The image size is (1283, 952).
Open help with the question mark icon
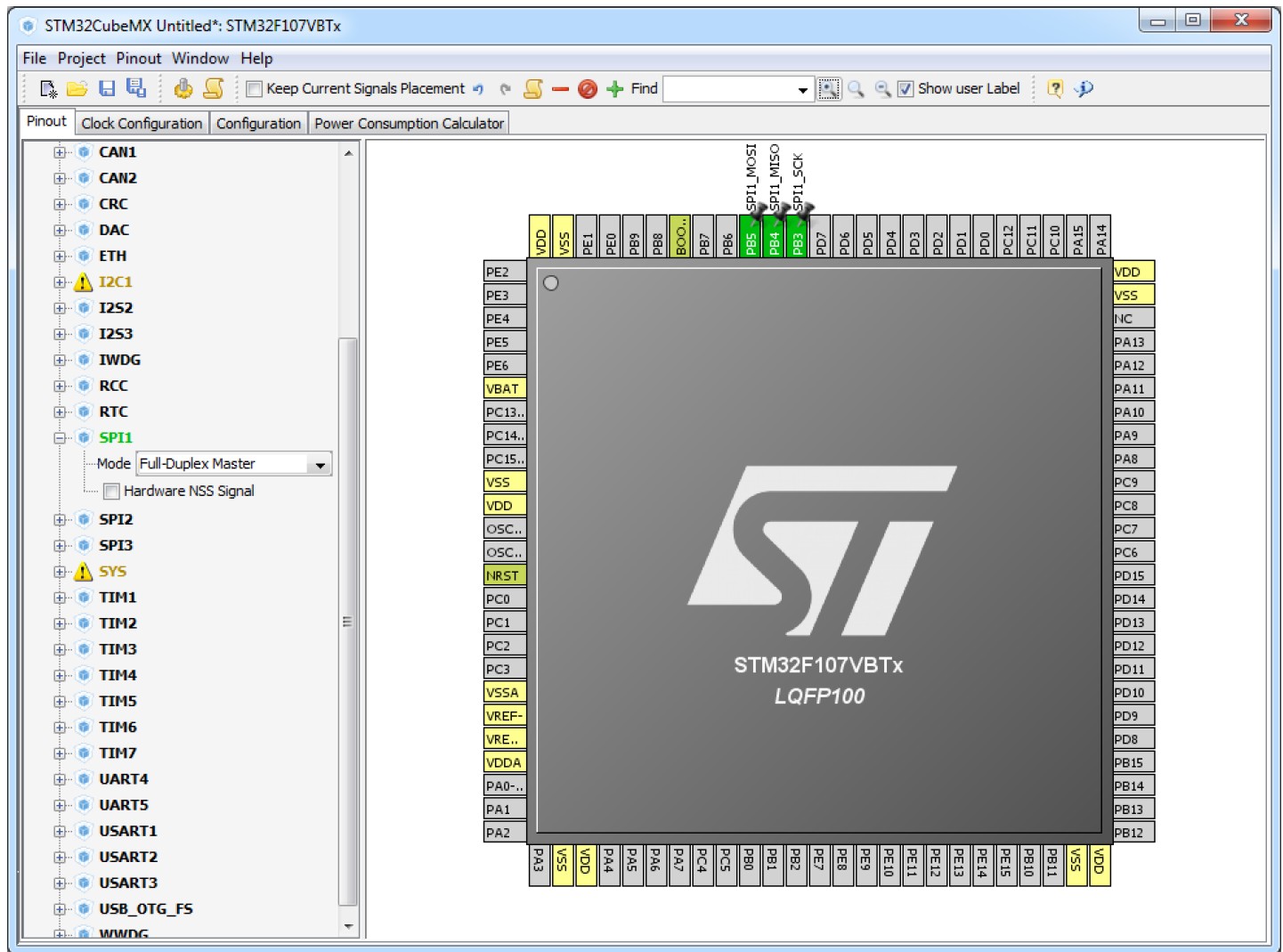1055,88
